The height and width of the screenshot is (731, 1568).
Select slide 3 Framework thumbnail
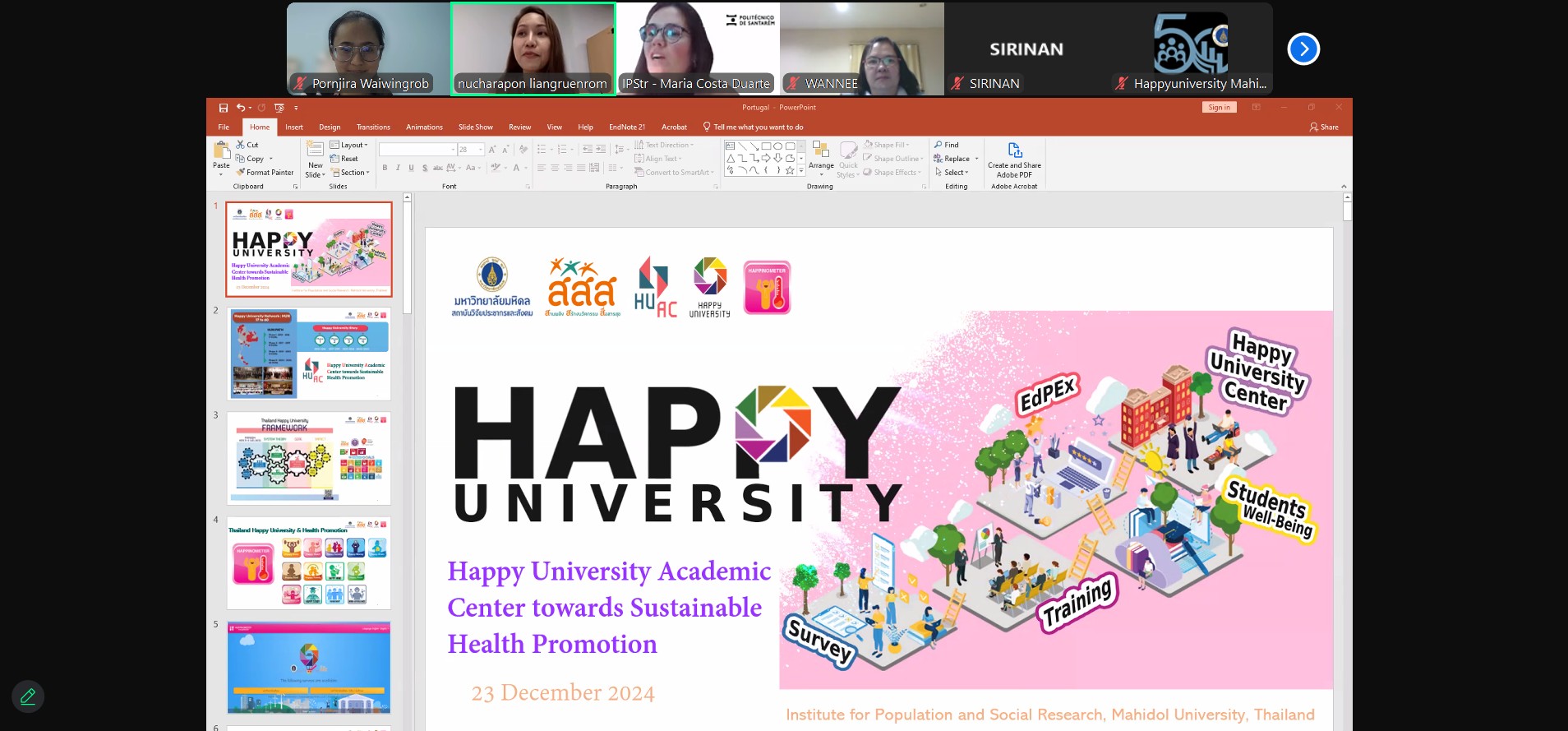(309, 459)
